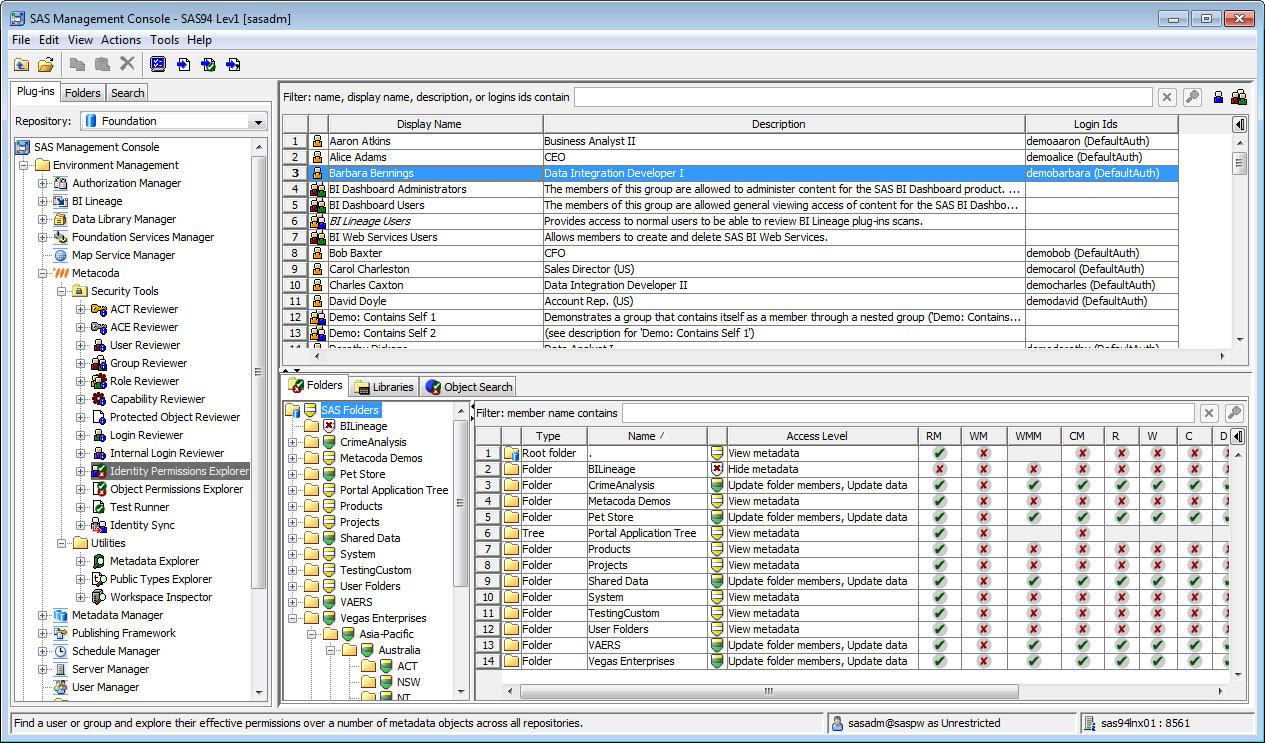Open the Internal Login Reviewer icon
The width and height of the screenshot is (1265, 743).
click(x=99, y=453)
